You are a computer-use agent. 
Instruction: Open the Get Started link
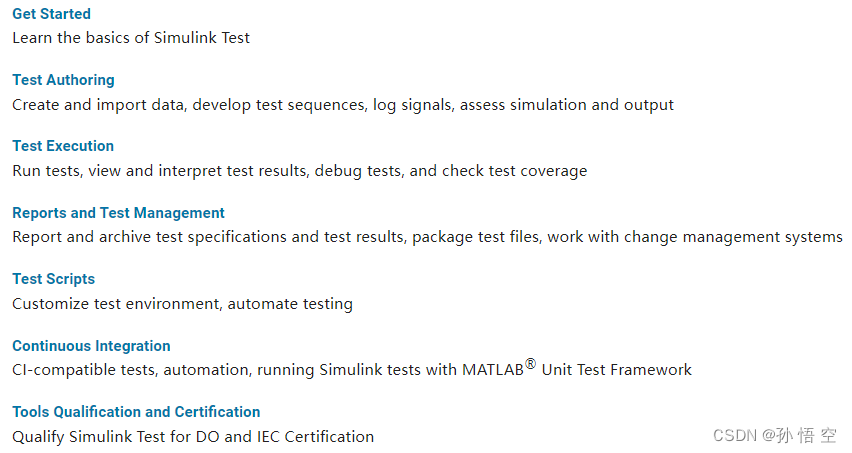coord(52,14)
